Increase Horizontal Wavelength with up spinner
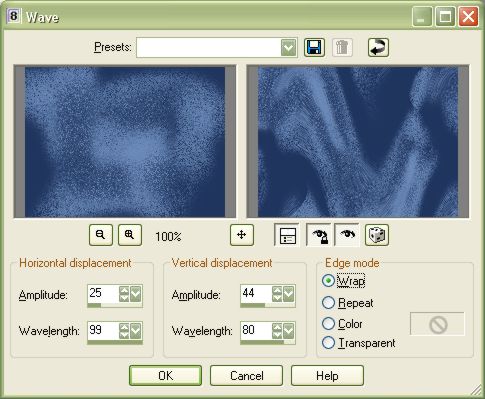The height and width of the screenshot is (399, 485). click(124, 327)
